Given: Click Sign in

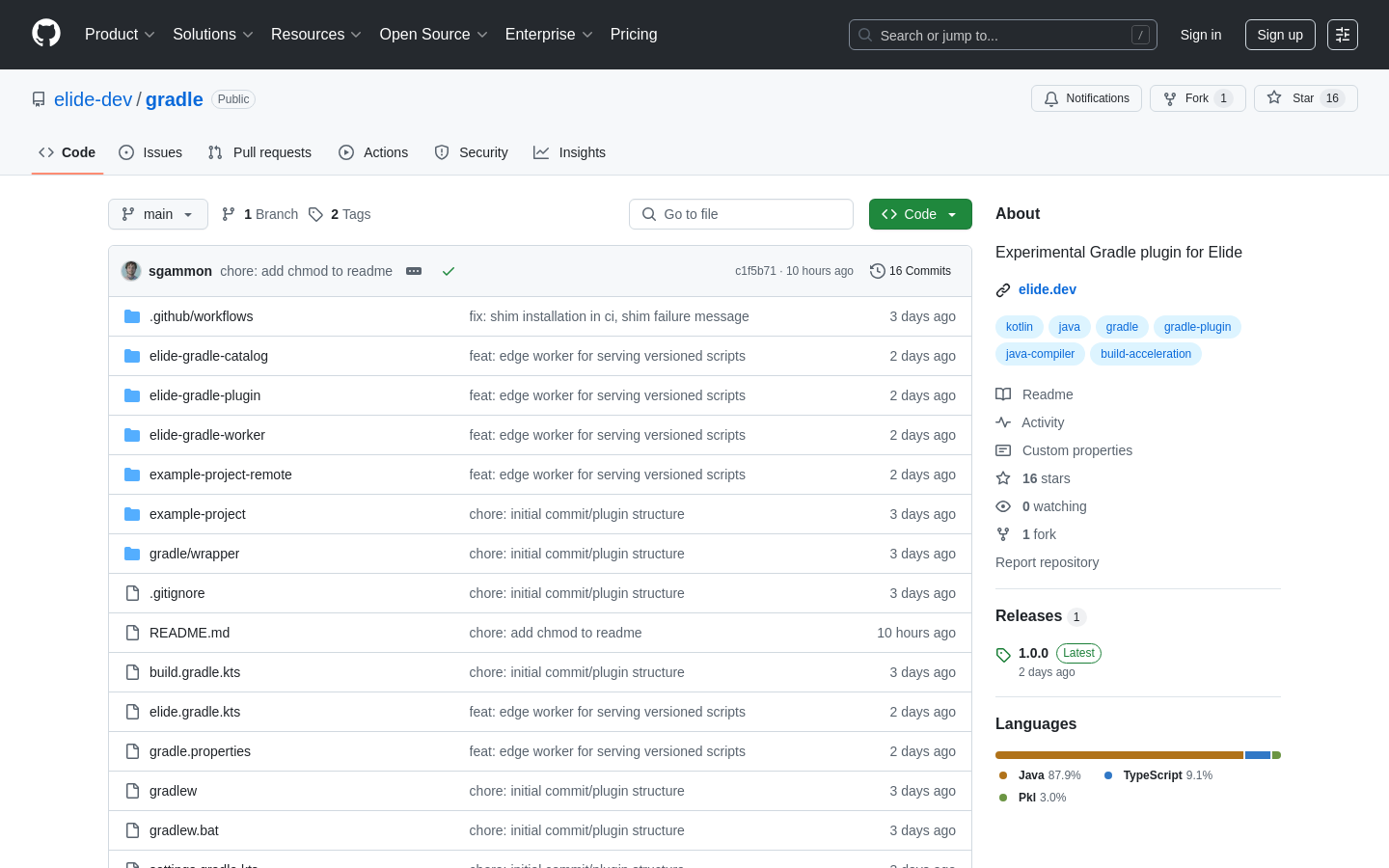Looking at the screenshot, I should click(1201, 35).
